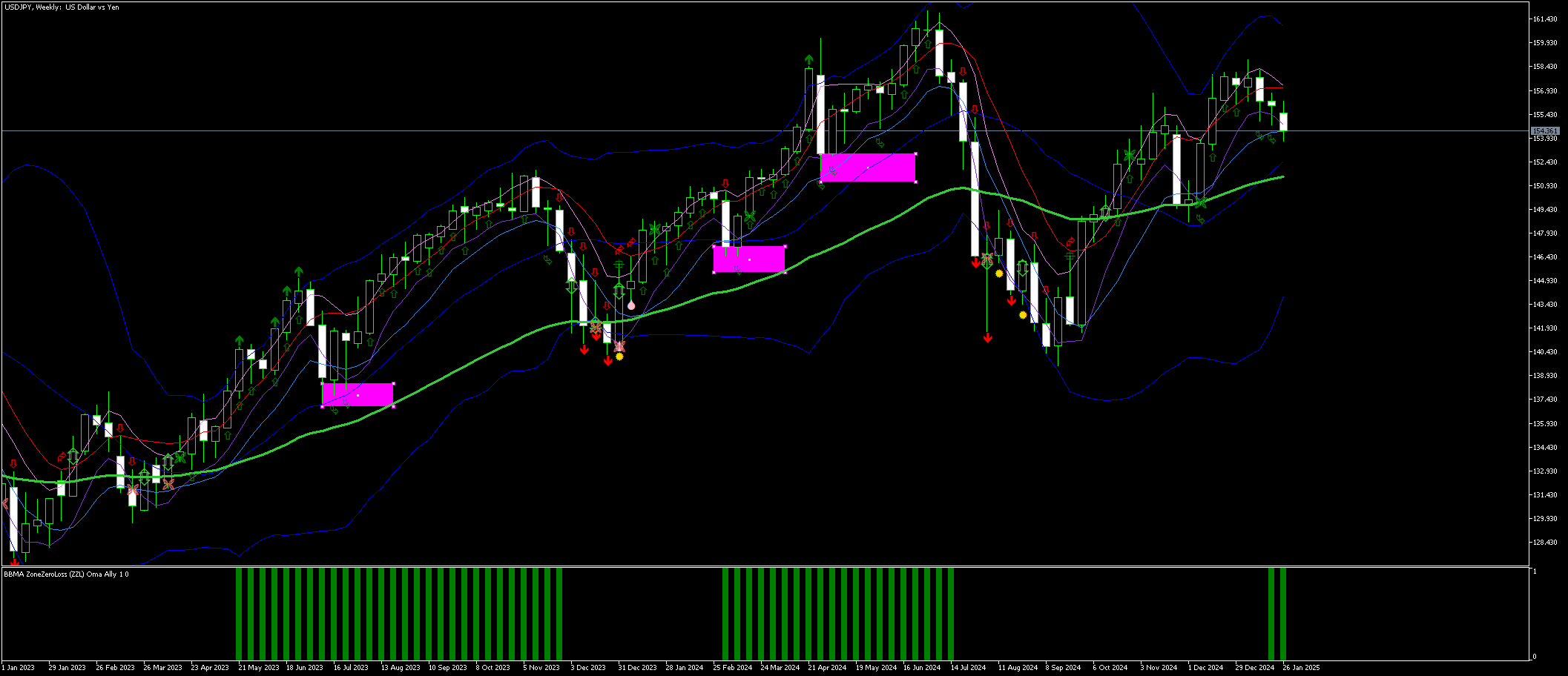Select the green X marker near February 2024
This screenshot has height=676, width=1568.
point(749,217)
